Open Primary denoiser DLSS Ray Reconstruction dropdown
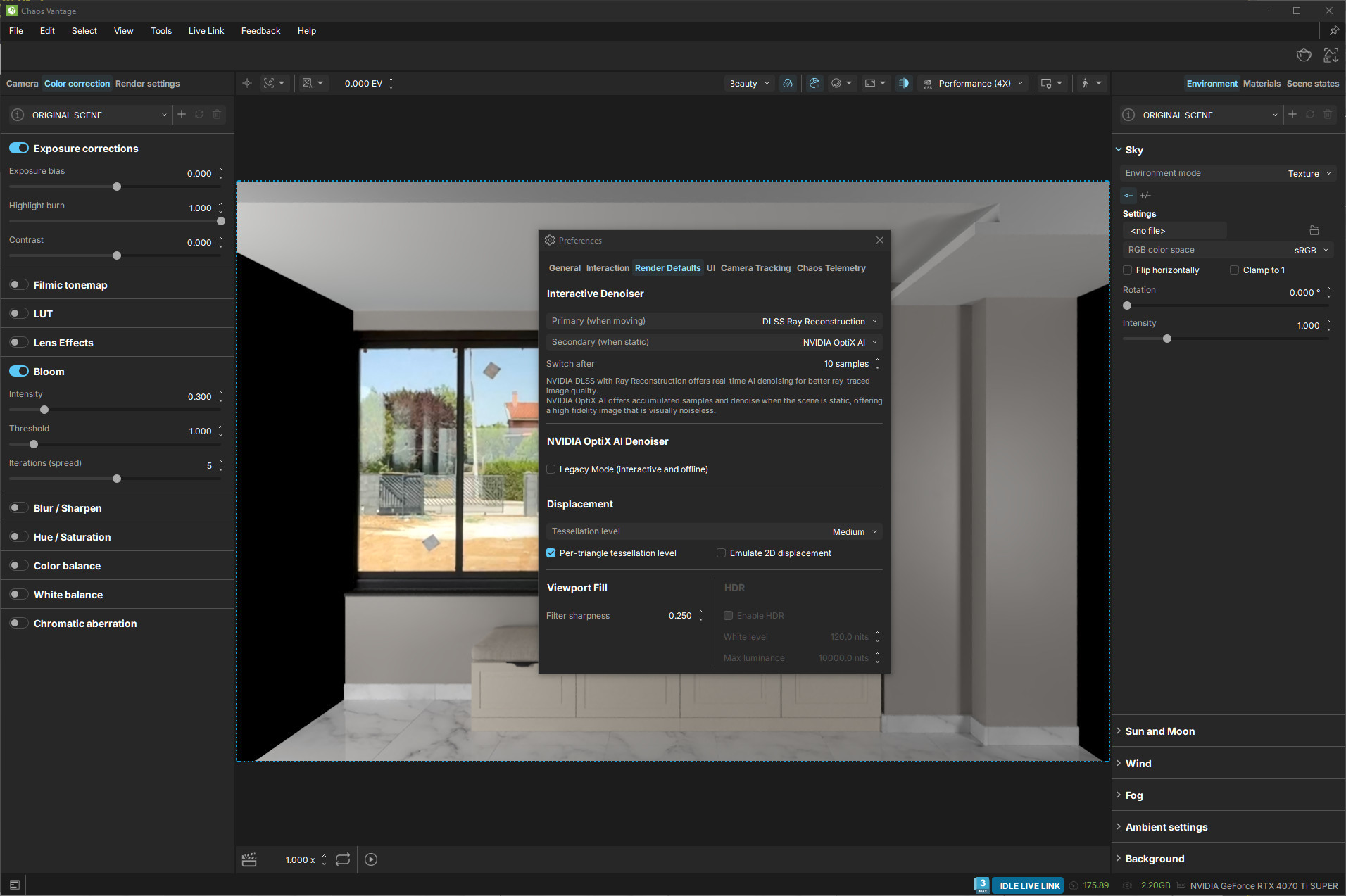The height and width of the screenshot is (896, 1346). 819,322
